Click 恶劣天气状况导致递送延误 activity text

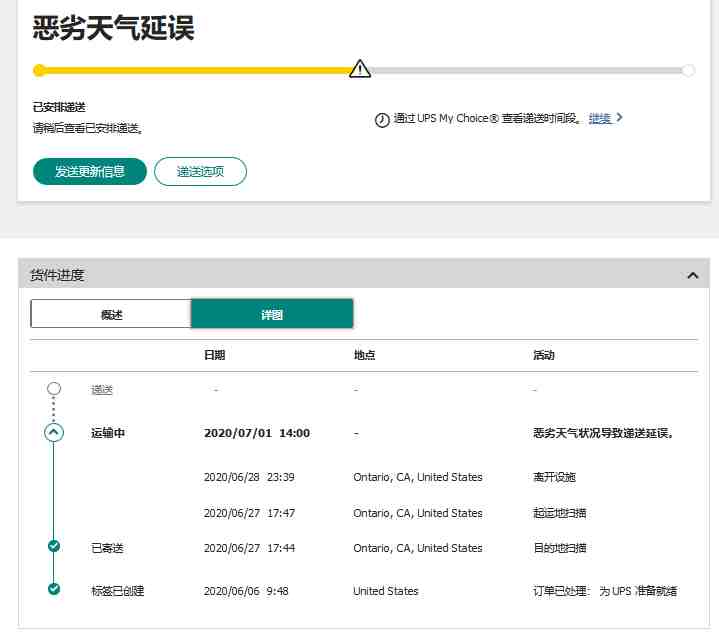[603, 433]
